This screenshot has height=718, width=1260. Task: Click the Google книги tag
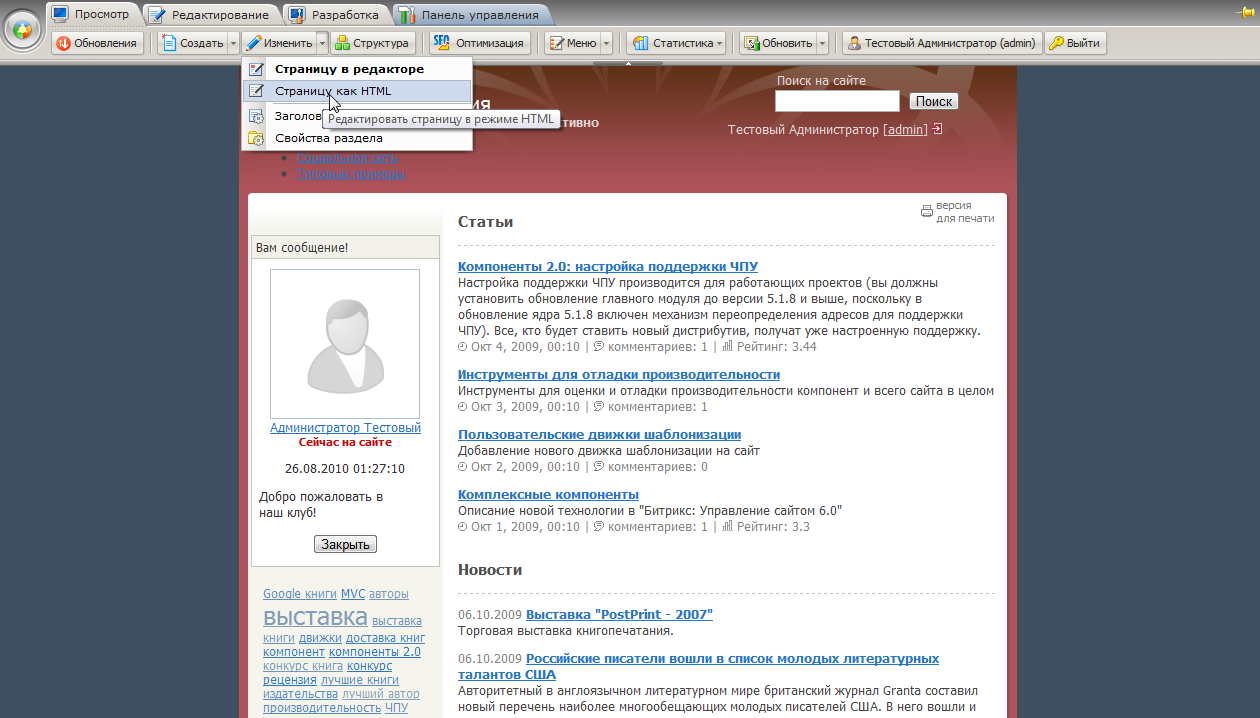pos(300,594)
